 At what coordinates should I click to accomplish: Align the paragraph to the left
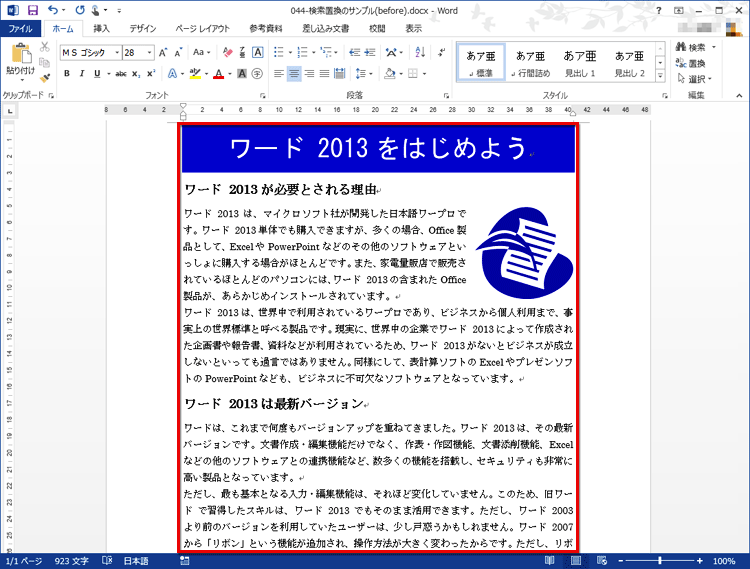(x=279, y=74)
